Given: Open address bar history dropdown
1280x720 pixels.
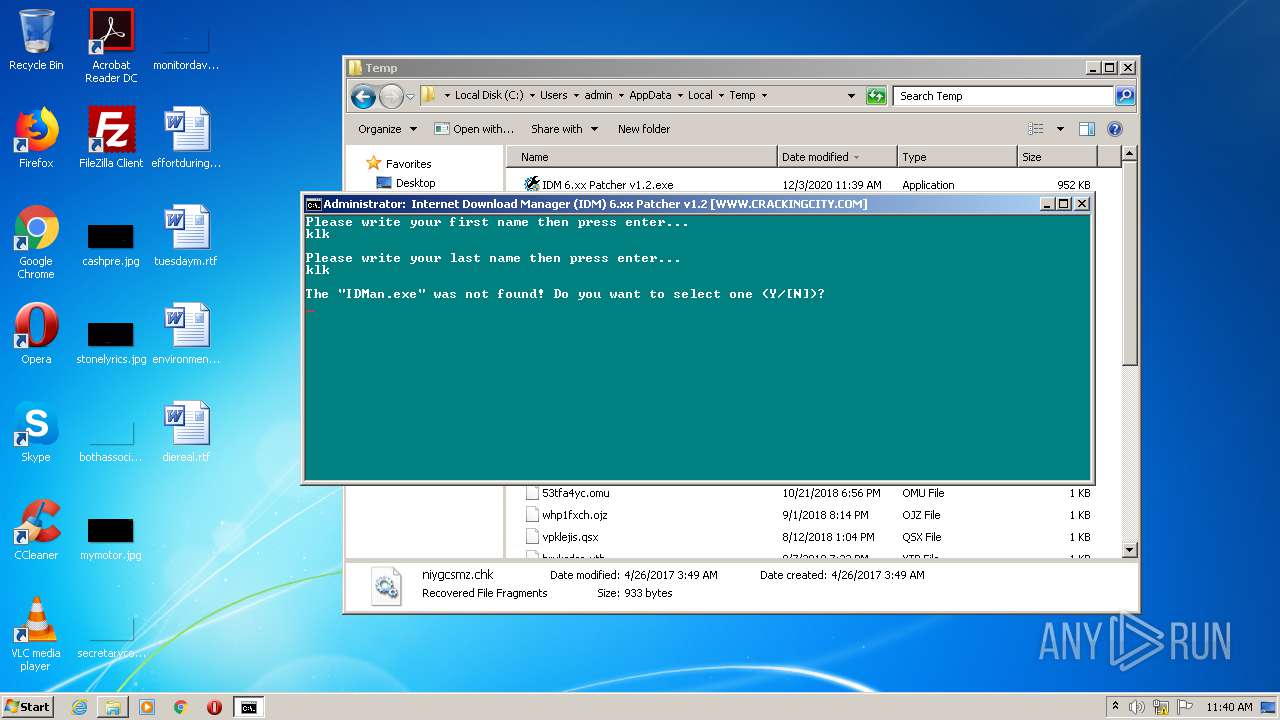Looking at the screenshot, I should (851, 96).
